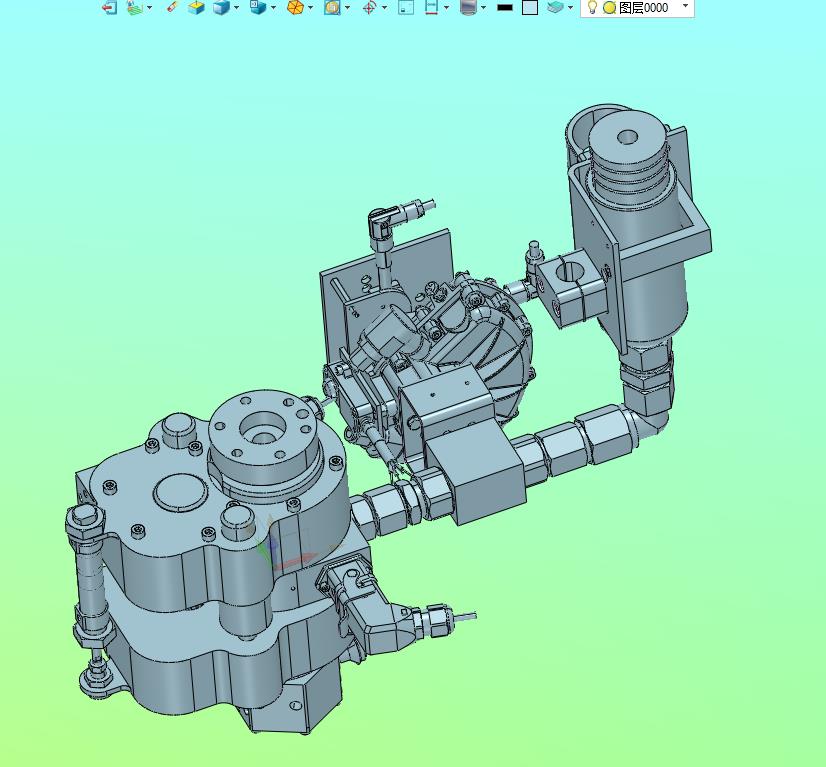The width and height of the screenshot is (826, 767).
Task: Open the sketch plane icon's dropdown arrow
Action: point(150,7)
